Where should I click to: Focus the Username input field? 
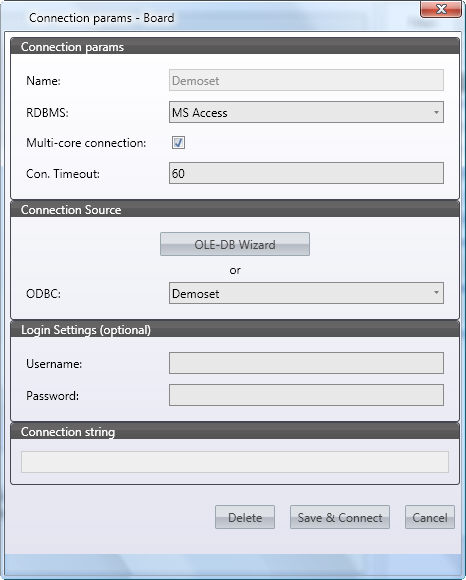click(306, 363)
